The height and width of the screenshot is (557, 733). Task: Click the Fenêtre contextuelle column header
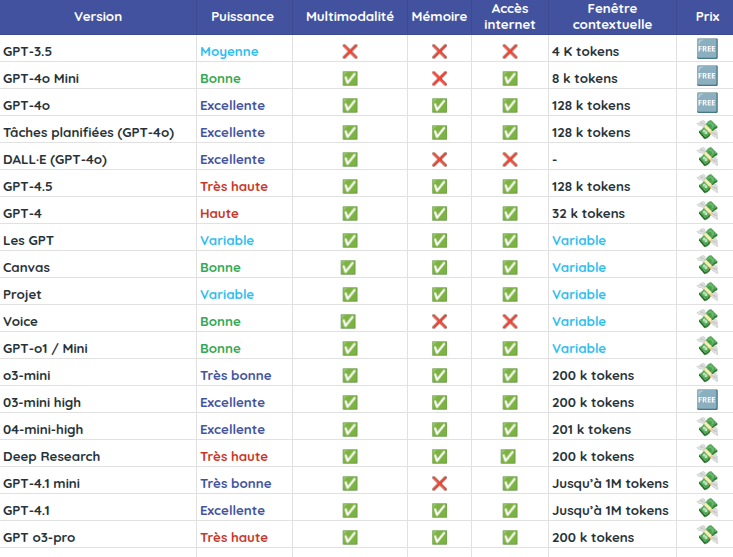tap(612, 17)
